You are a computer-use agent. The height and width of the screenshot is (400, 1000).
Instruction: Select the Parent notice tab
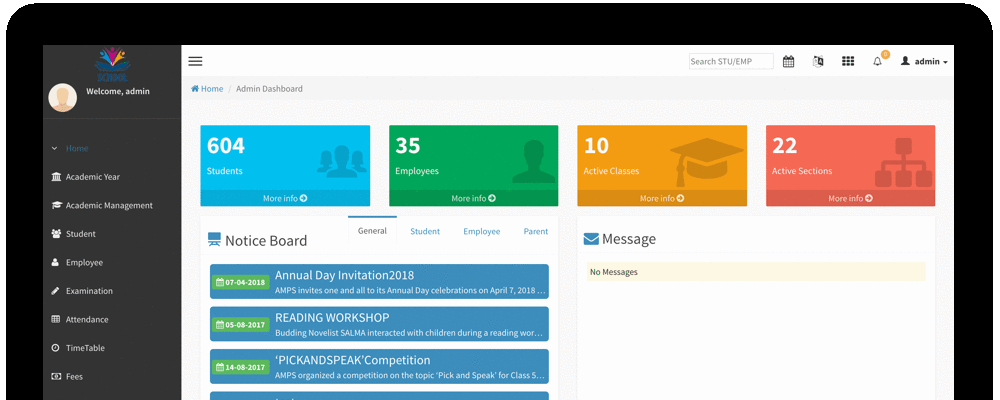coord(536,231)
